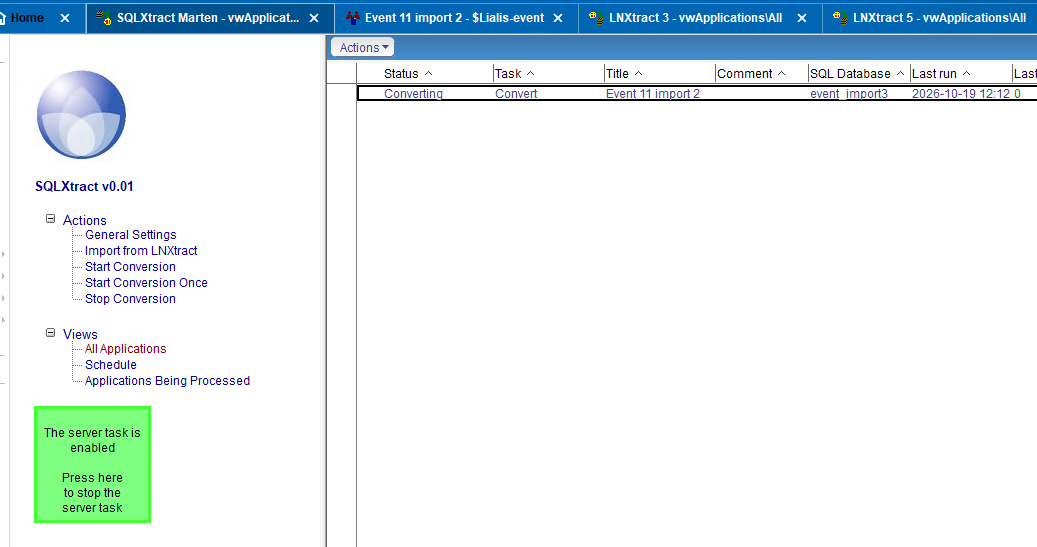1037x547 pixels.
Task: Sort by the Title column
Action: click(x=624, y=73)
